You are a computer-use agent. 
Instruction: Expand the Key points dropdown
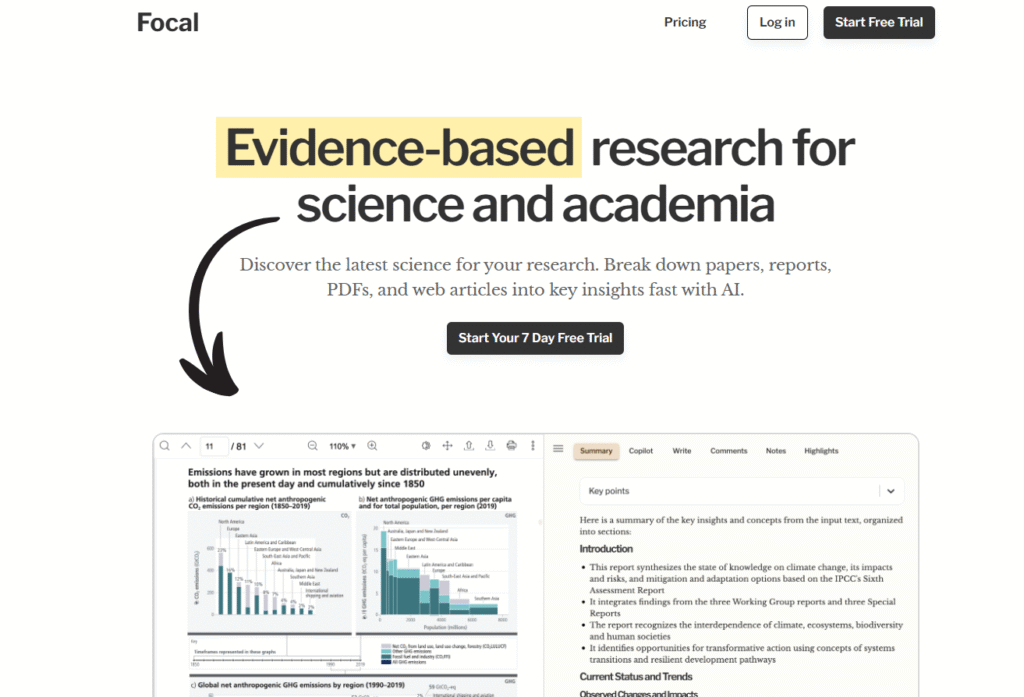point(890,491)
